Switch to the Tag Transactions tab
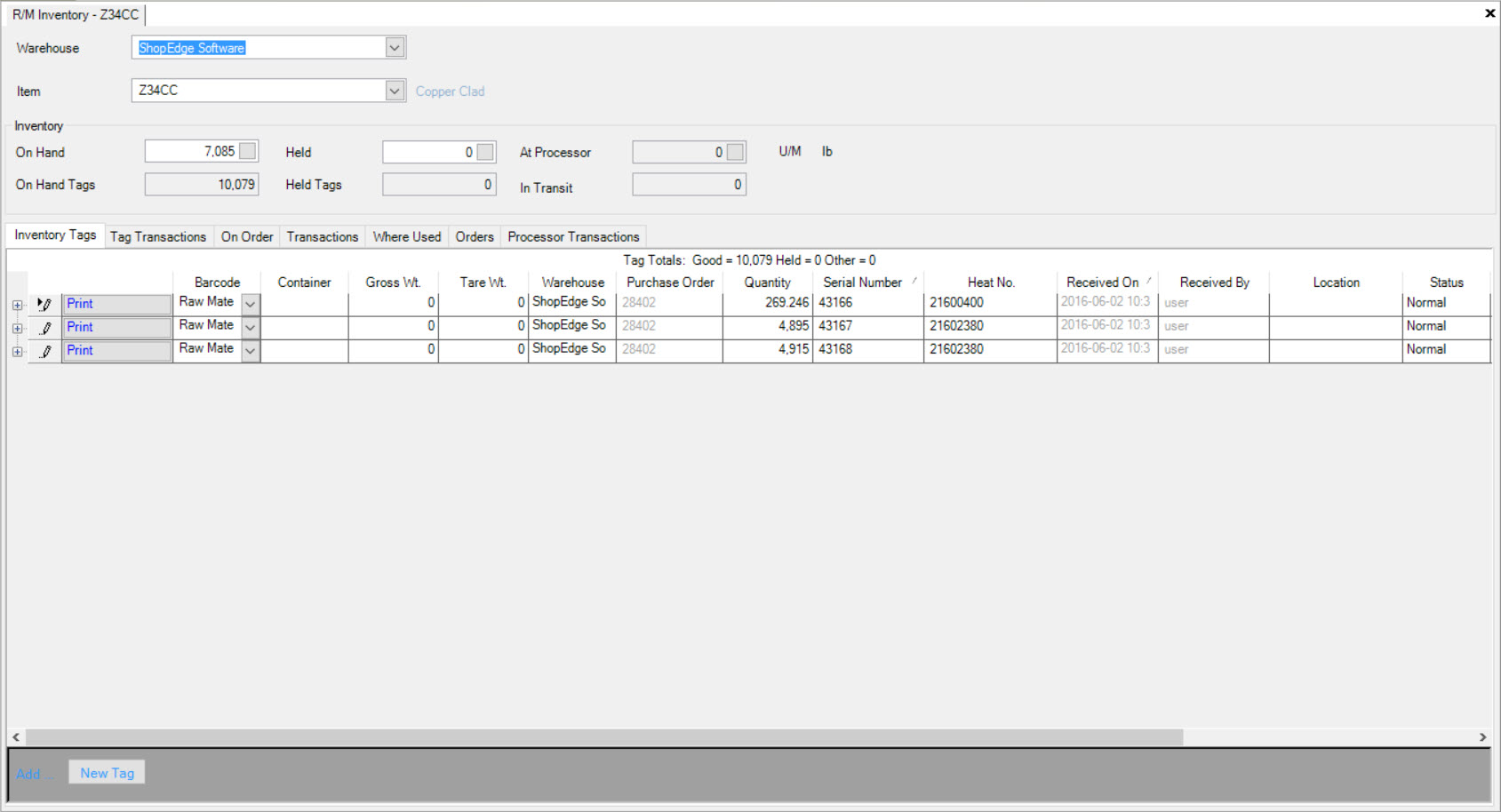Screen dimensions: 1501x812 coord(158,236)
